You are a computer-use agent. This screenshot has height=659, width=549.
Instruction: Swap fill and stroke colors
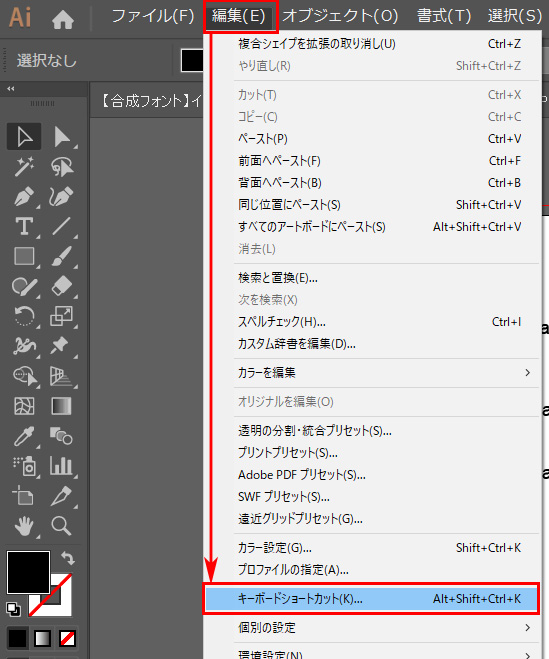click(68, 559)
